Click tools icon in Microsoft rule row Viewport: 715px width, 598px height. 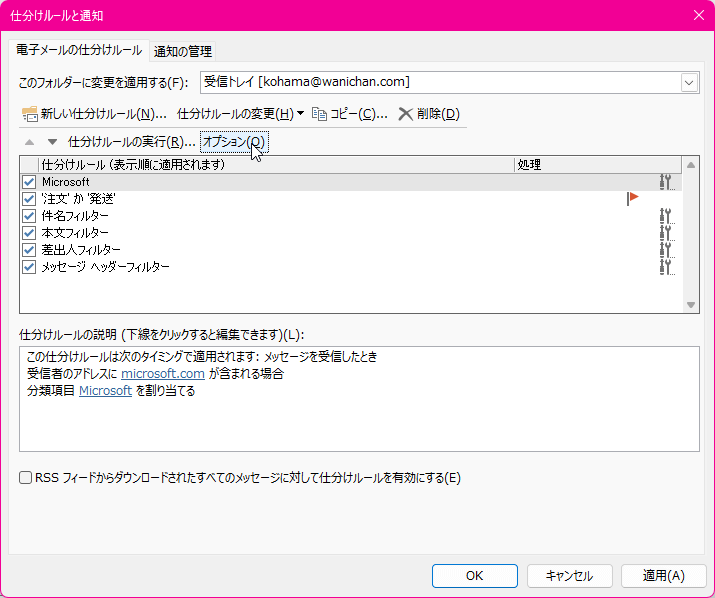667,182
